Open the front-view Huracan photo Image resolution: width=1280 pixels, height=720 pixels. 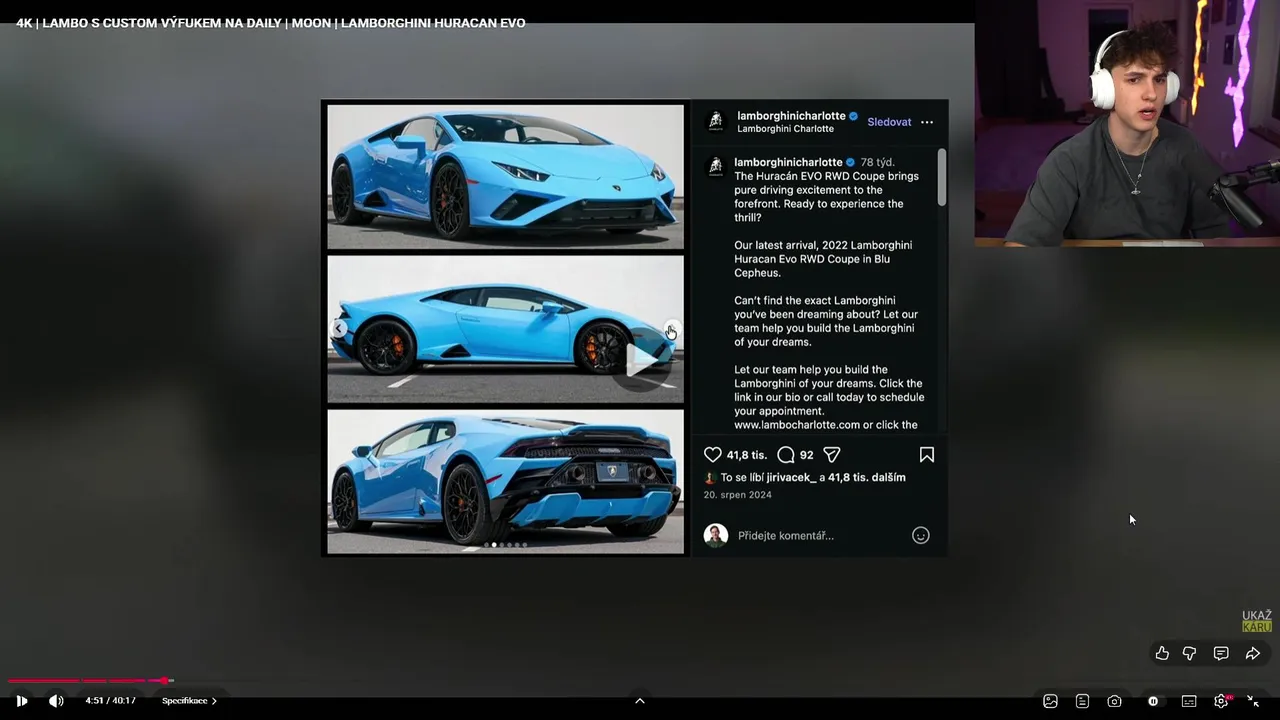pos(506,177)
